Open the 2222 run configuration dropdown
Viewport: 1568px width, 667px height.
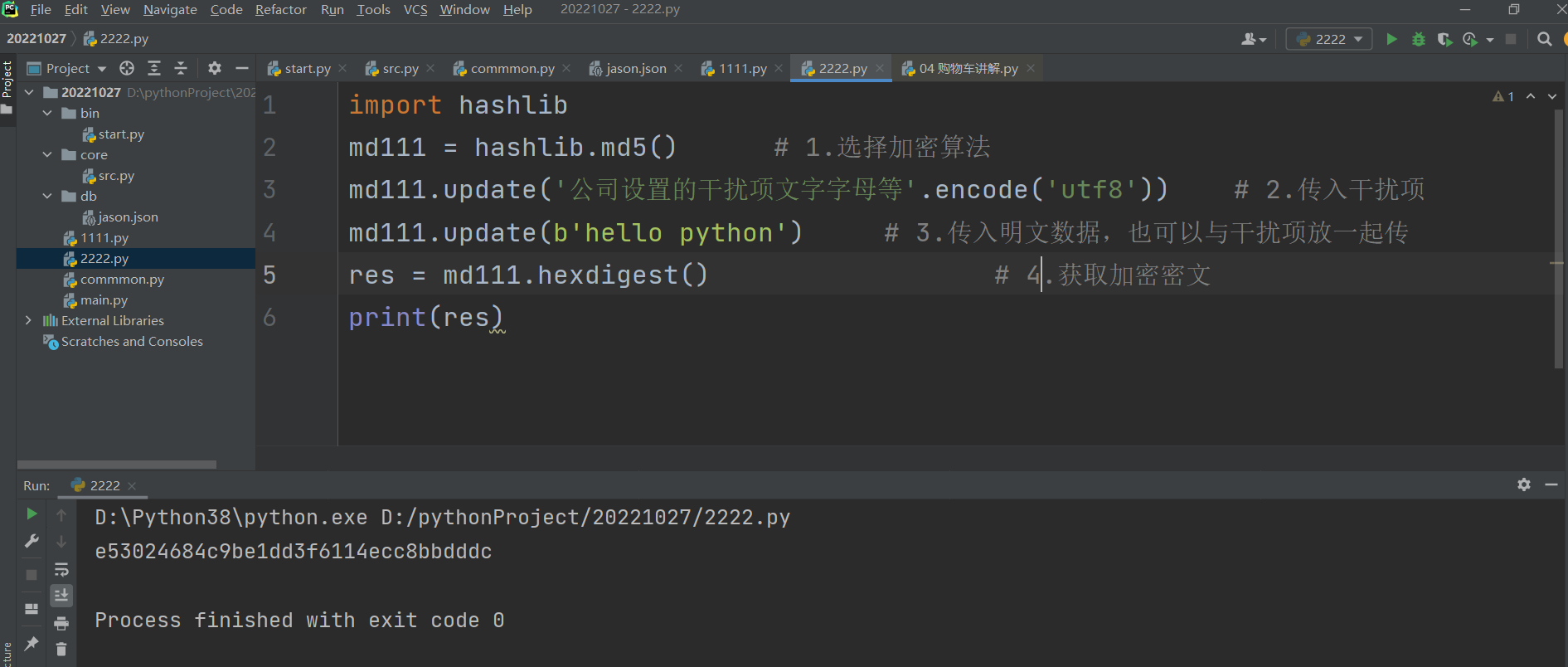click(1329, 39)
